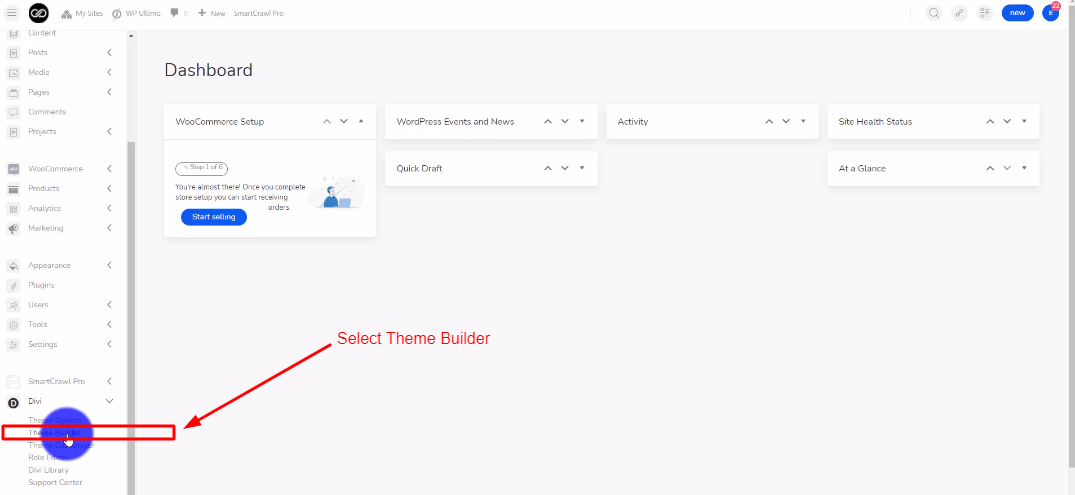This screenshot has width=1075, height=495.
Task: Click the infinity logo in top bar
Action: pos(39,13)
